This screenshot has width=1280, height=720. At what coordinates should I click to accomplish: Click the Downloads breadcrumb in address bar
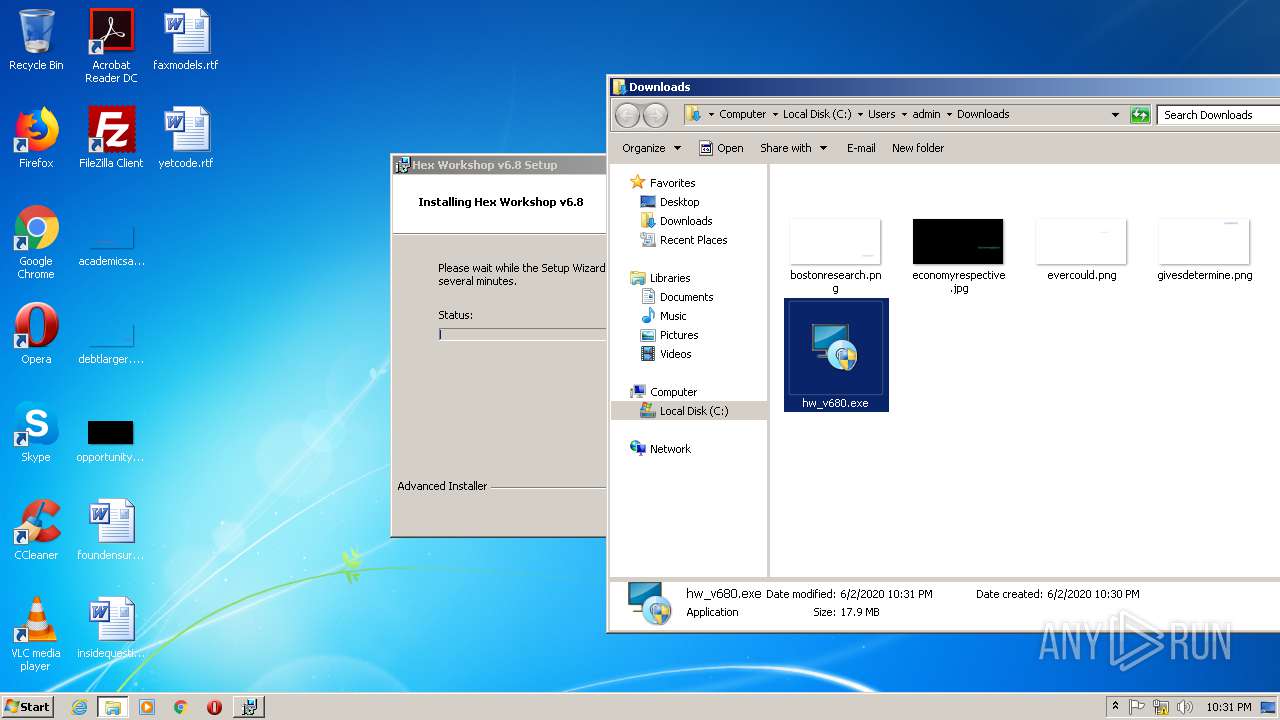(x=983, y=115)
